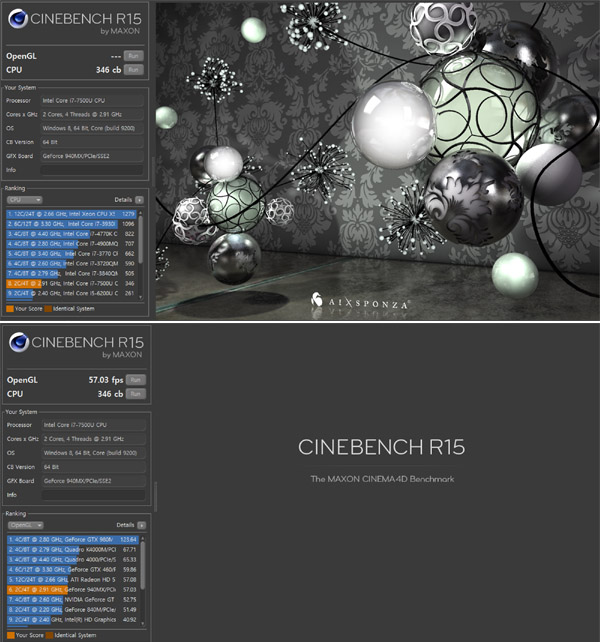Click the empty Info field above the OpenGL ranking
Screen dimensions: 600x642
(x=93, y=495)
